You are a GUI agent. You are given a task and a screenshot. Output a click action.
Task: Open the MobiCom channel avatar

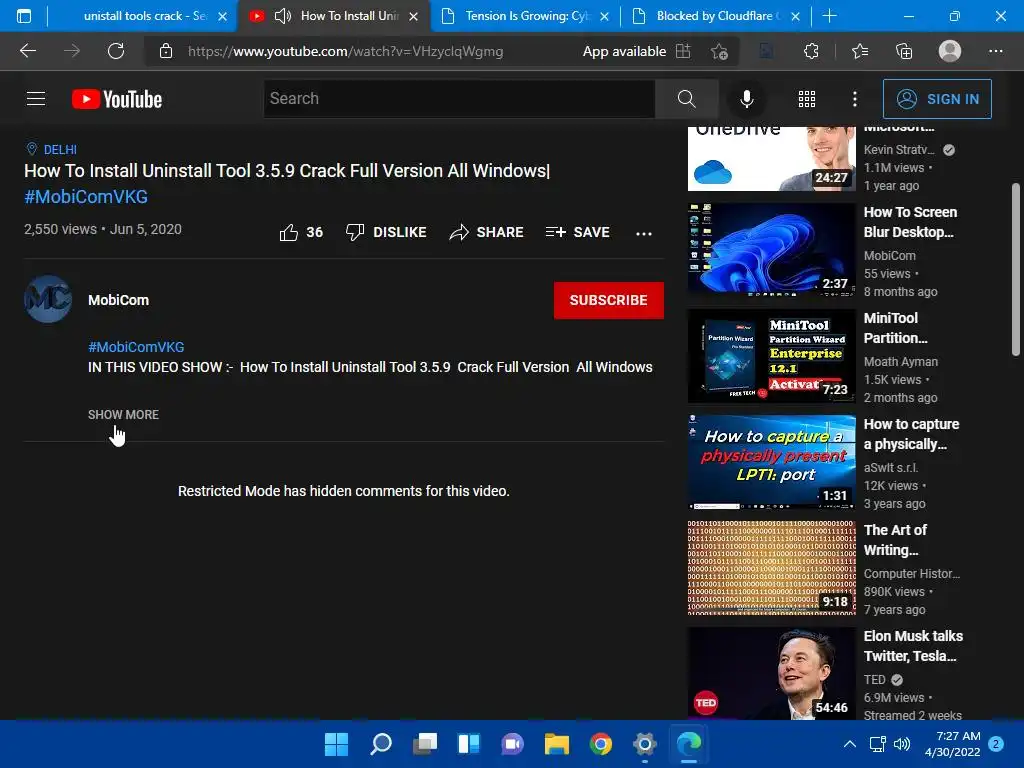coord(48,299)
